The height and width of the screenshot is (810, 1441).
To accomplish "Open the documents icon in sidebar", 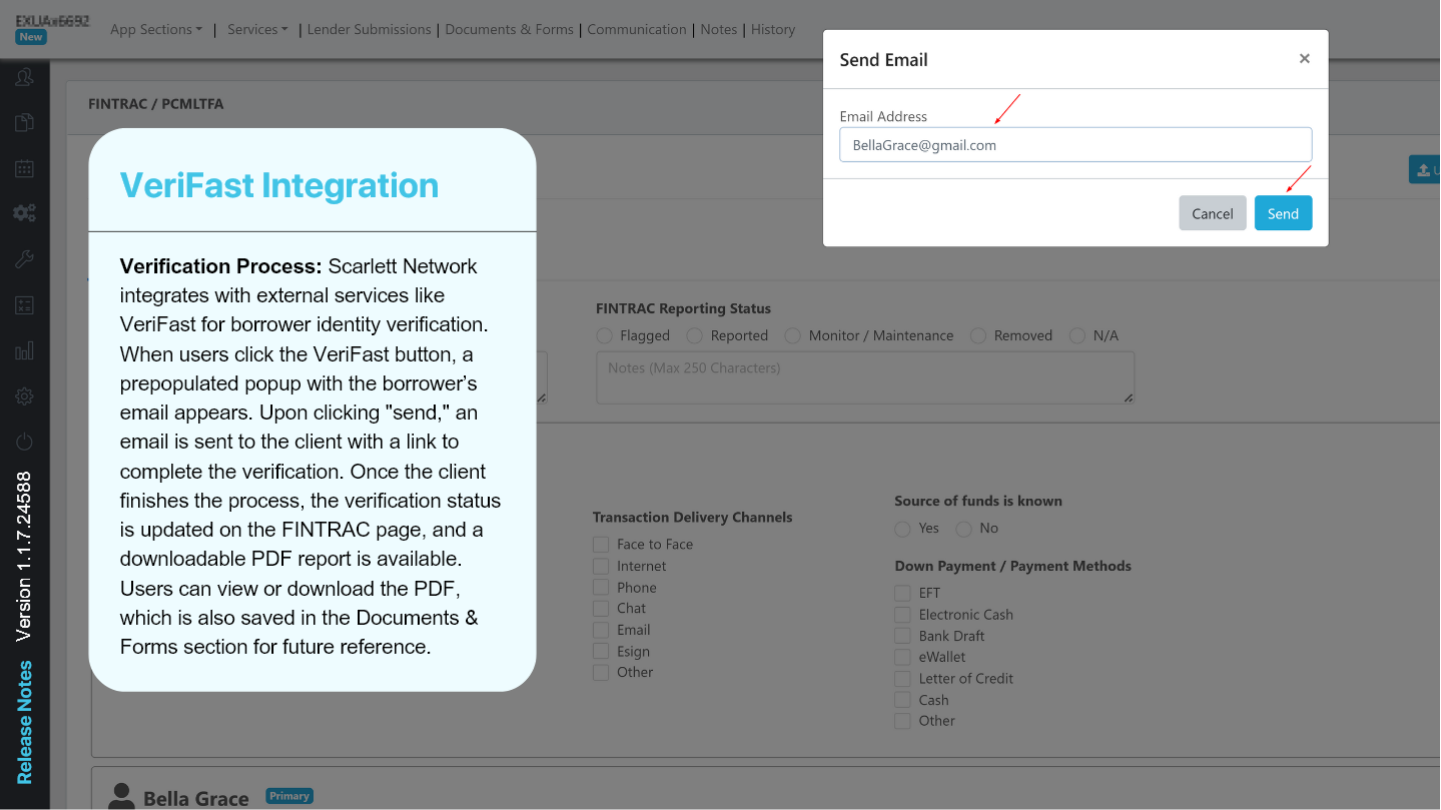I will pos(24,123).
